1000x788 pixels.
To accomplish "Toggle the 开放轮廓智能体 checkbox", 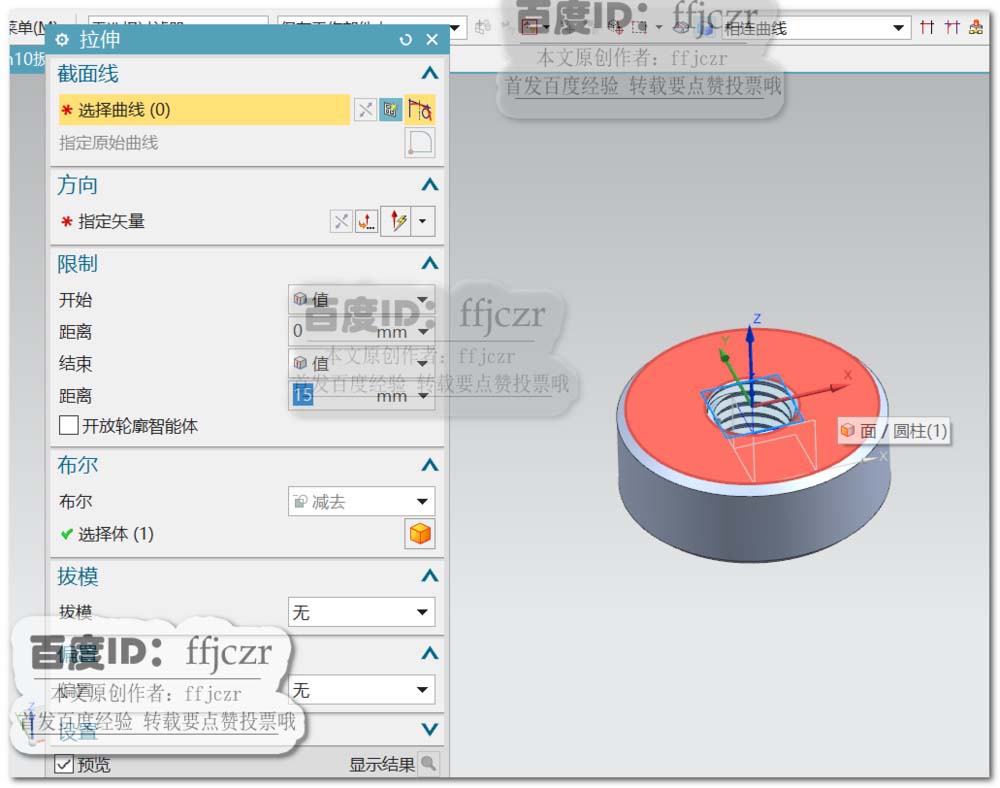I will [x=68, y=425].
